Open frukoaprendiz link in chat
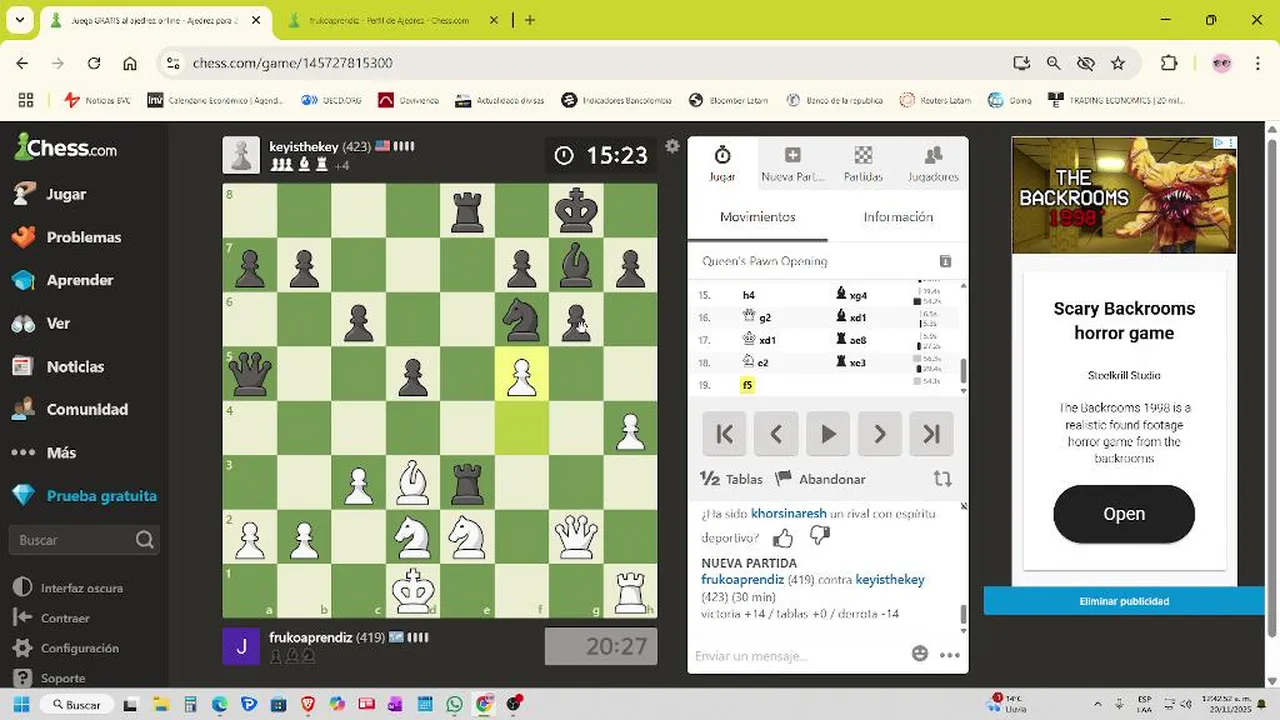The image size is (1280, 720). coord(742,579)
